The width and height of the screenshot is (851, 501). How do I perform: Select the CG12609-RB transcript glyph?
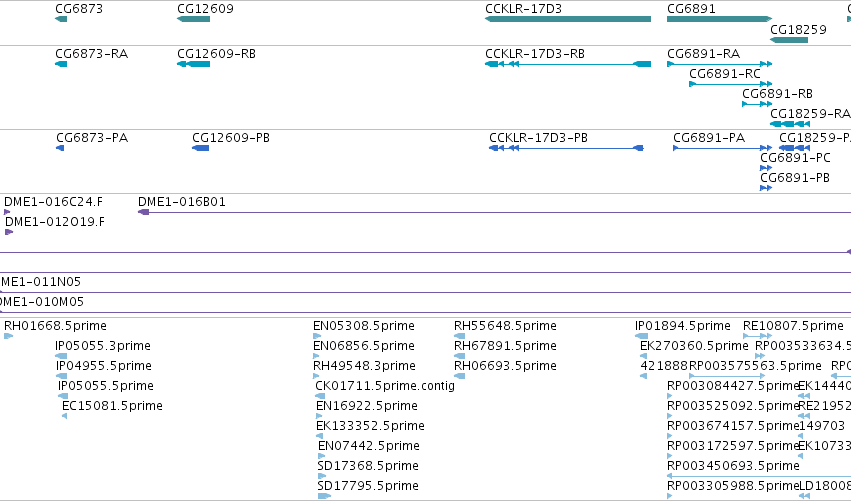(x=193, y=64)
